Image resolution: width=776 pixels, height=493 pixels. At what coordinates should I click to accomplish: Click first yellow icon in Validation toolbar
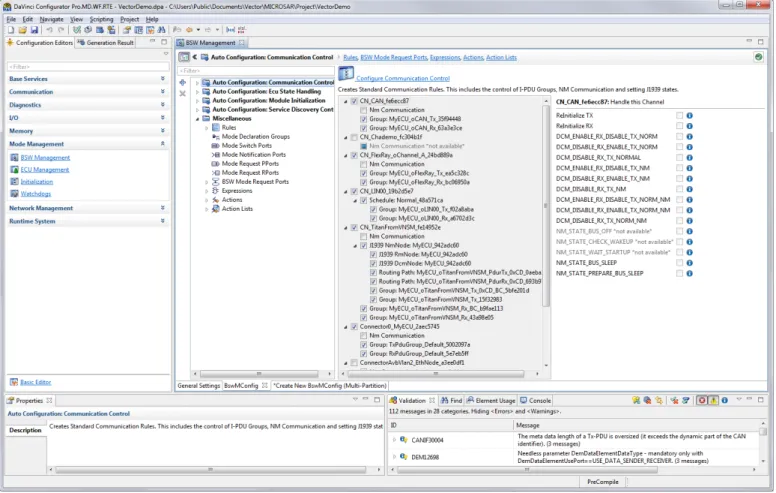pyautogui.click(x=636, y=400)
